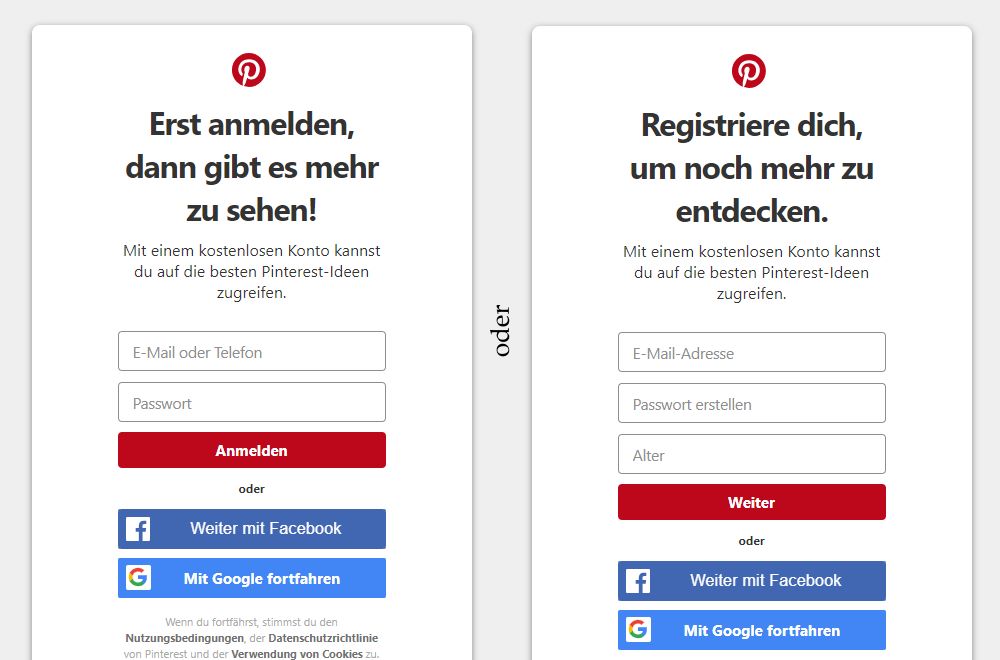Focus the Passwort field in login form
1000x660 pixels.
pyautogui.click(x=252, y=402)
